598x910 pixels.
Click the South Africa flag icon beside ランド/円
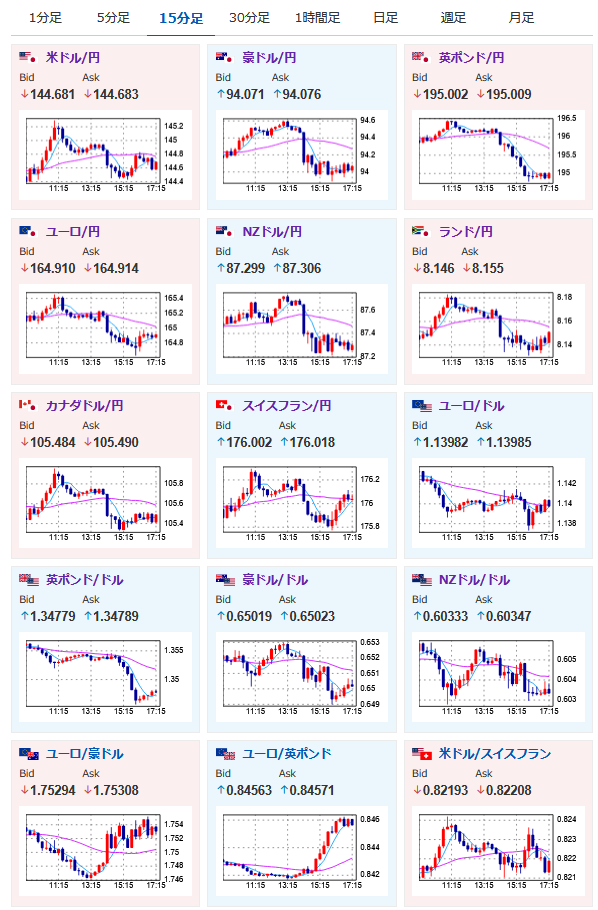[420, 231]
